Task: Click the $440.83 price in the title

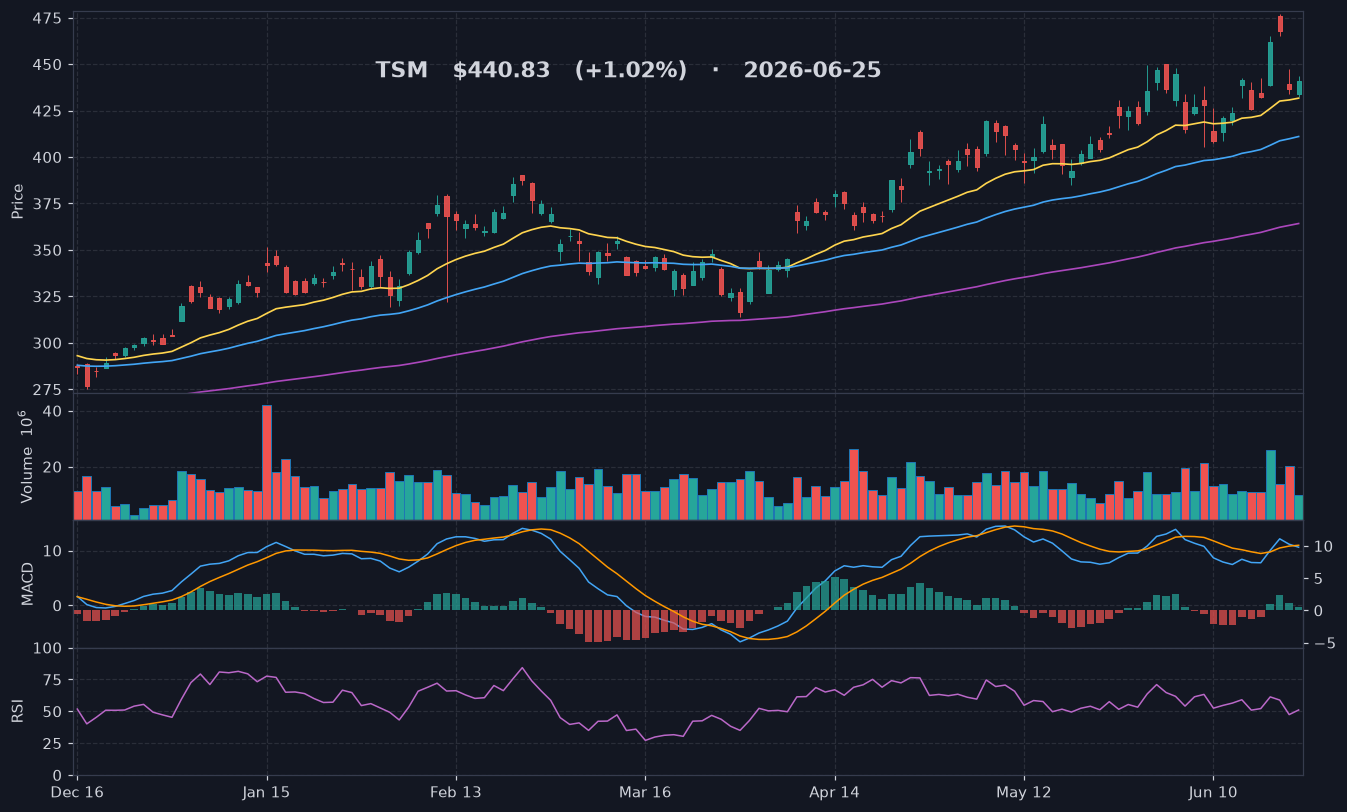Action: 501,70
